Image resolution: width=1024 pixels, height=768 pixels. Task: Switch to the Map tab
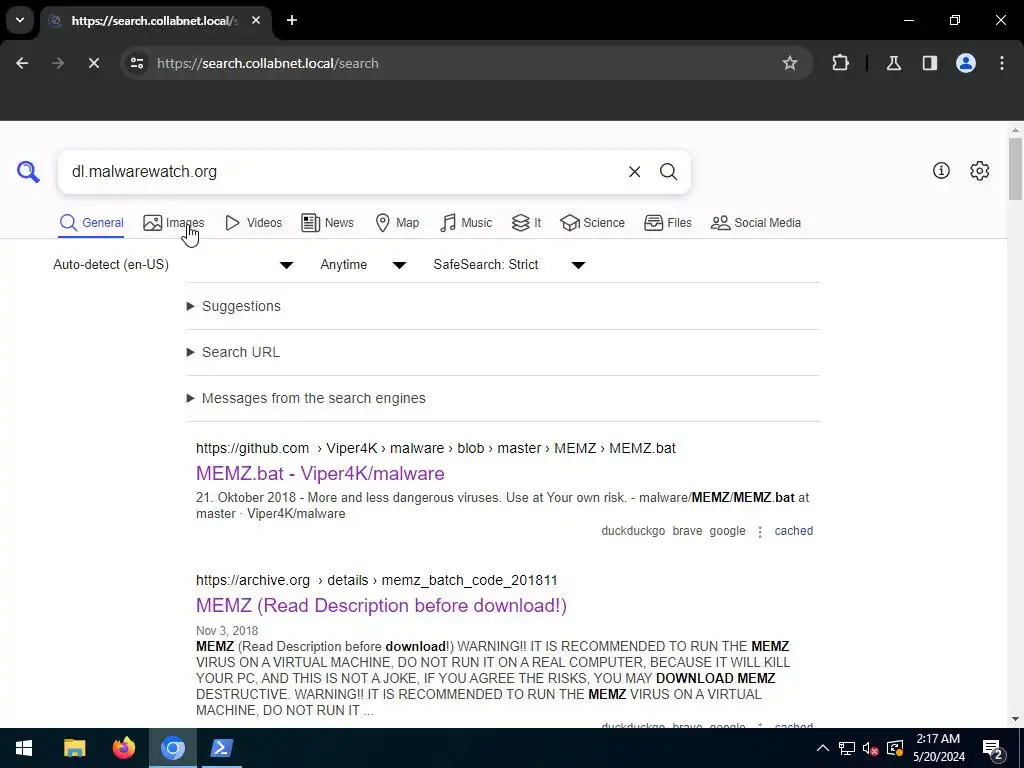click(x=397, y=223)
